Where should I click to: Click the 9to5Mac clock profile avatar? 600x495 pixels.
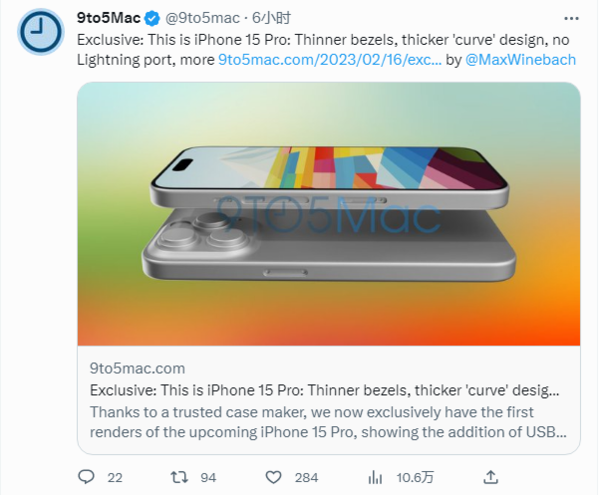tap(39, 34)
